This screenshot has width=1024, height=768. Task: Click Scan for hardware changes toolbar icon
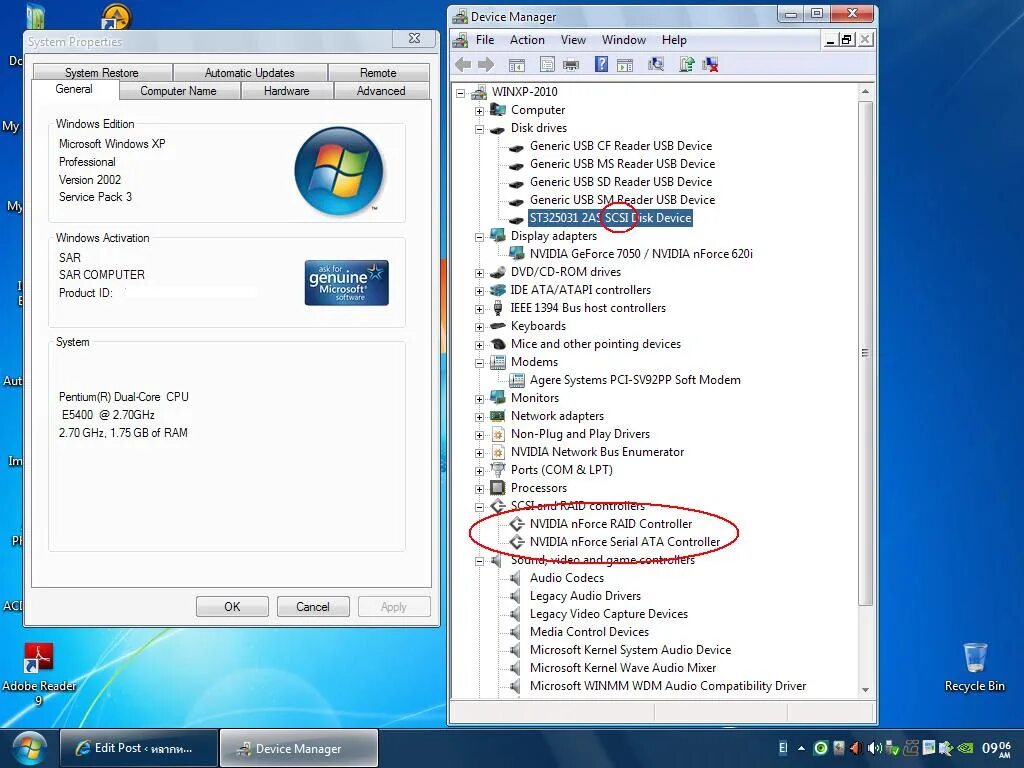point(656,65)
